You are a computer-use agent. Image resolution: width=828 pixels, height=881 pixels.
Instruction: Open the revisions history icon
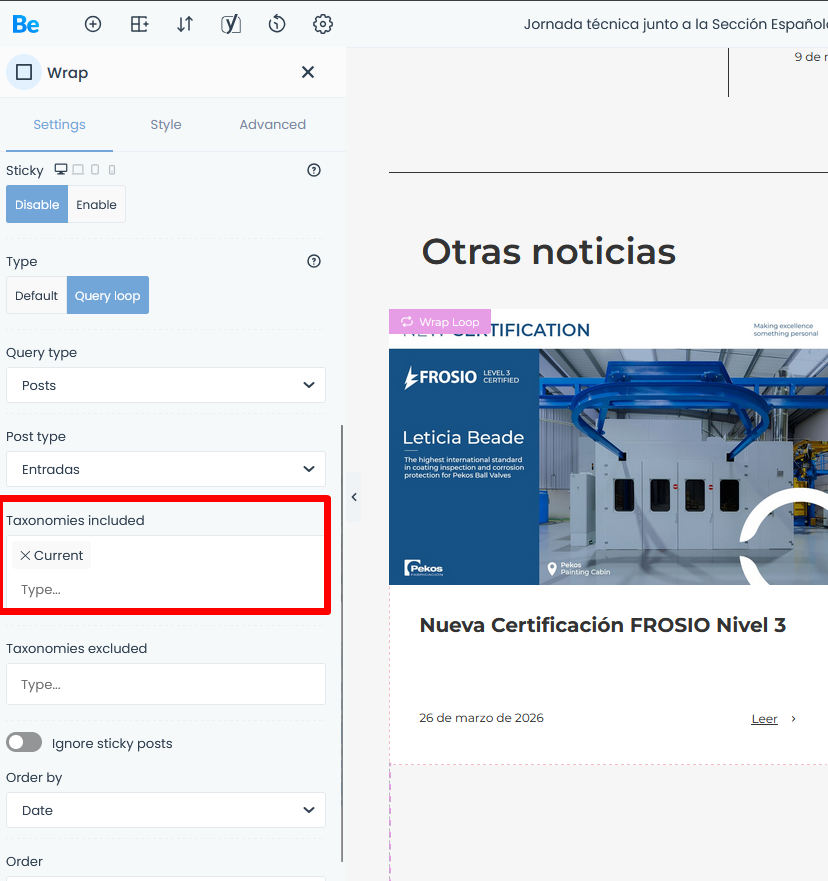point(277,24)
